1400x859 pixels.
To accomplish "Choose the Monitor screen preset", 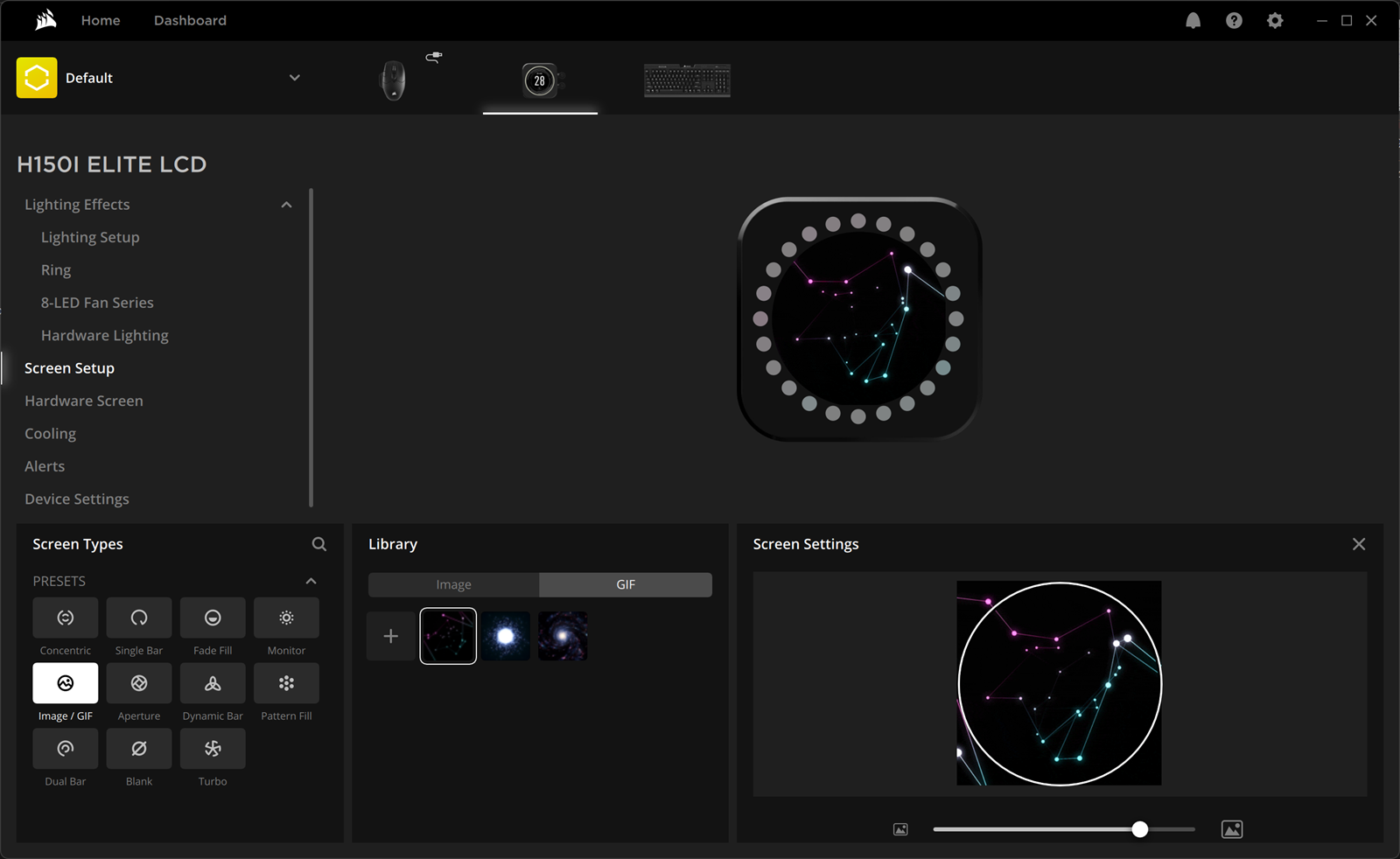I will point(286,618).
